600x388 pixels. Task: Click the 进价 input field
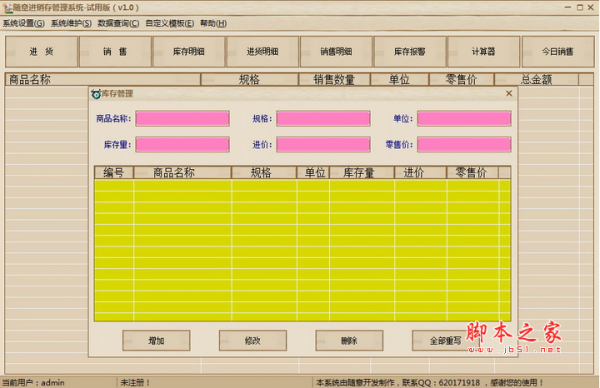tap(323, 145)
